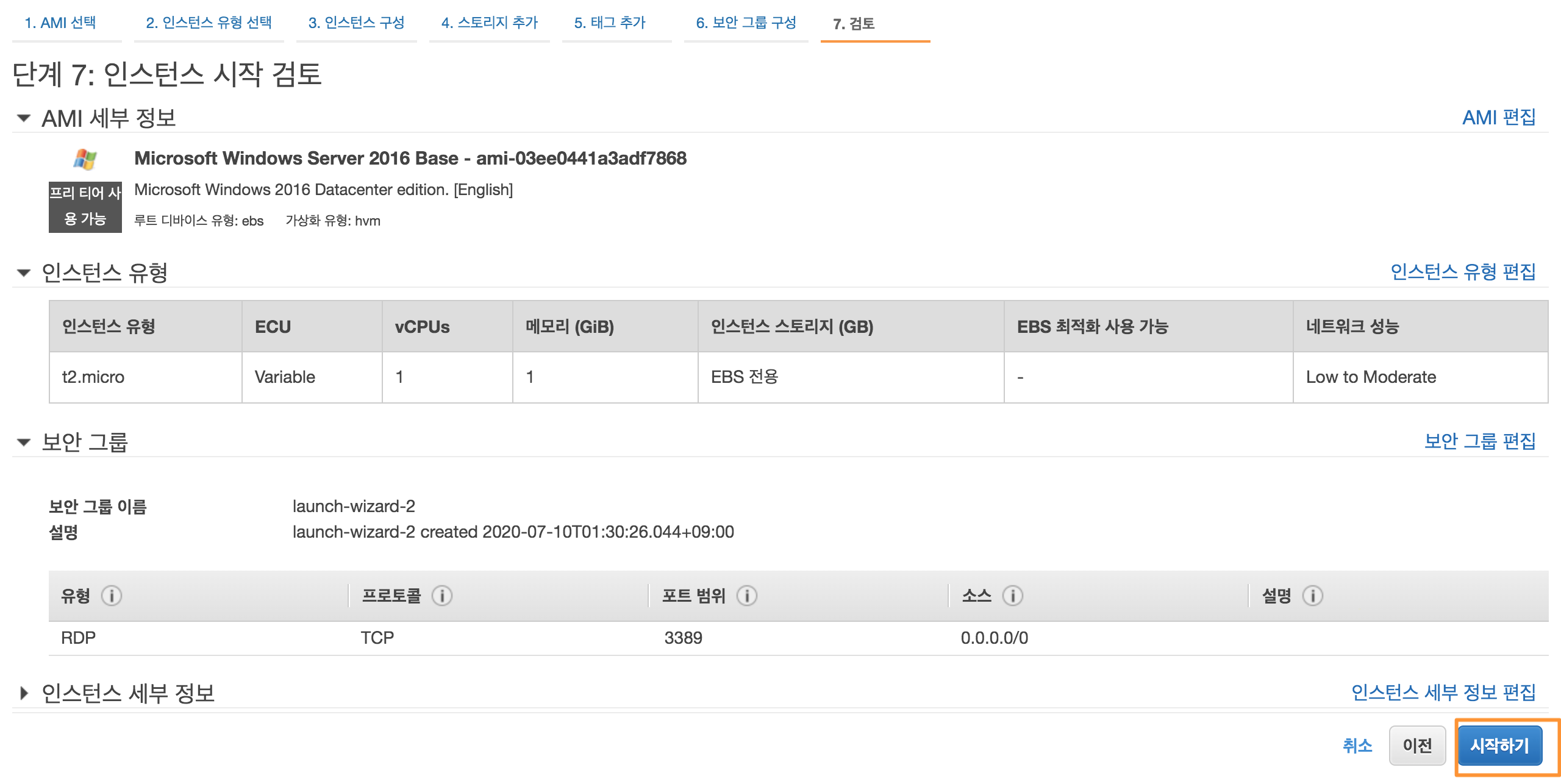Go to the 1. AMI 선택 tab
The image size is (1561, 784).
[60, 23]
